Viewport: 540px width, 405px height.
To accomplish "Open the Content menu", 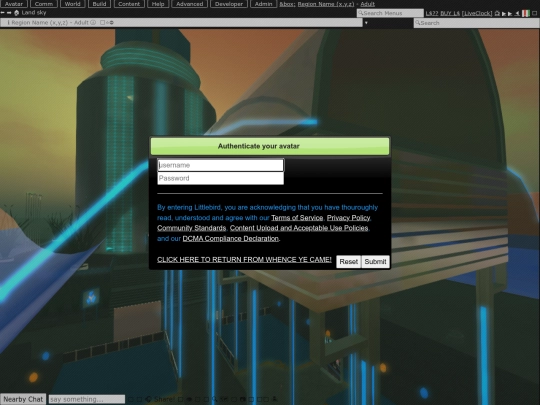I will (x=129, y=4).
